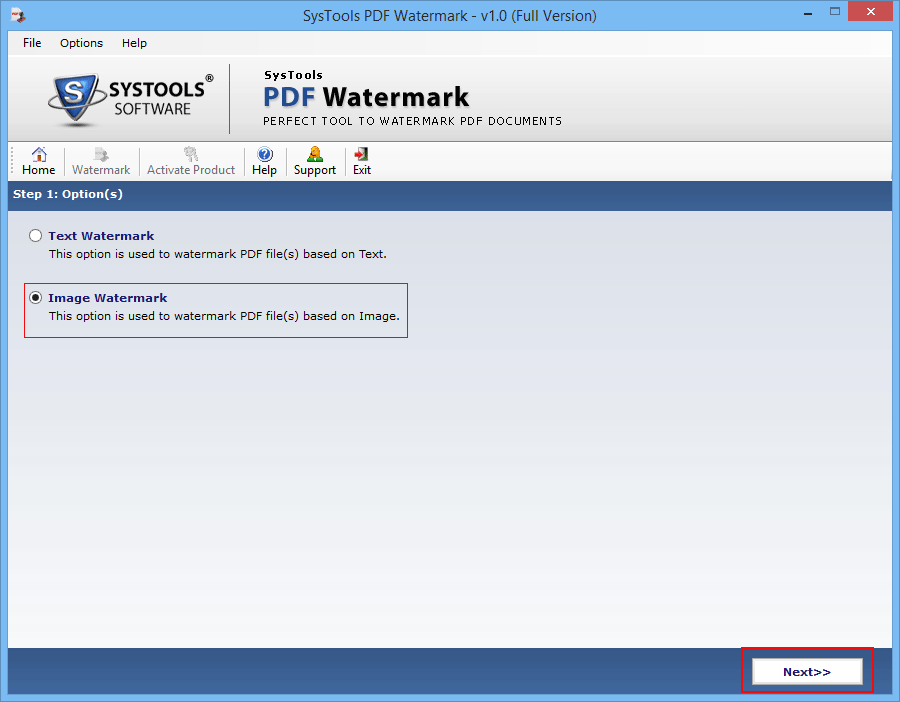The image size is (900, 702).
Task: Maximize the SysTools PDF Watermark window
Action: pyautogui.click(x=835, y=13)
